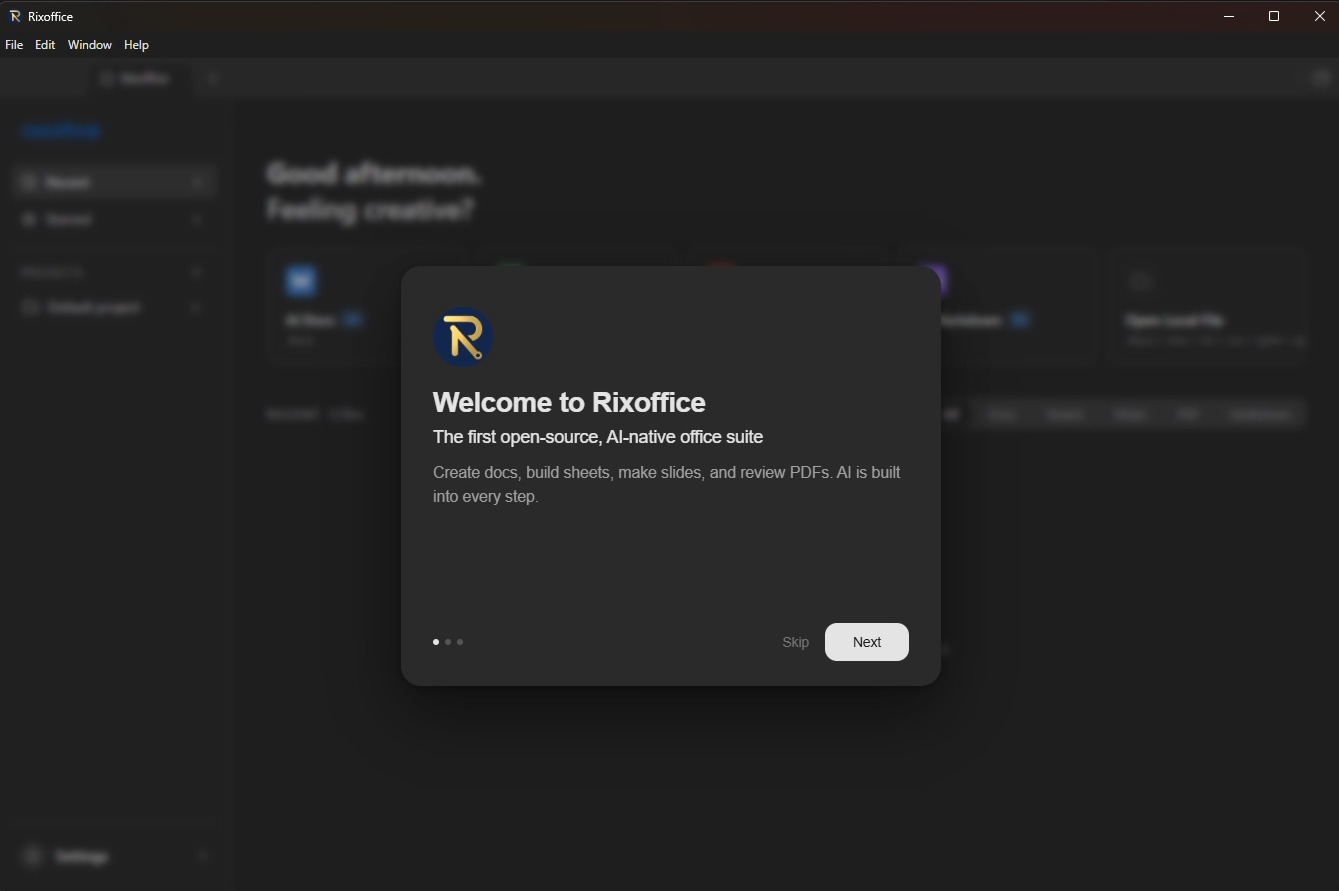This screenshot has width=1339, height=891.
Task: Click the Open Local File card
Action: click(x=1207, y=306)
